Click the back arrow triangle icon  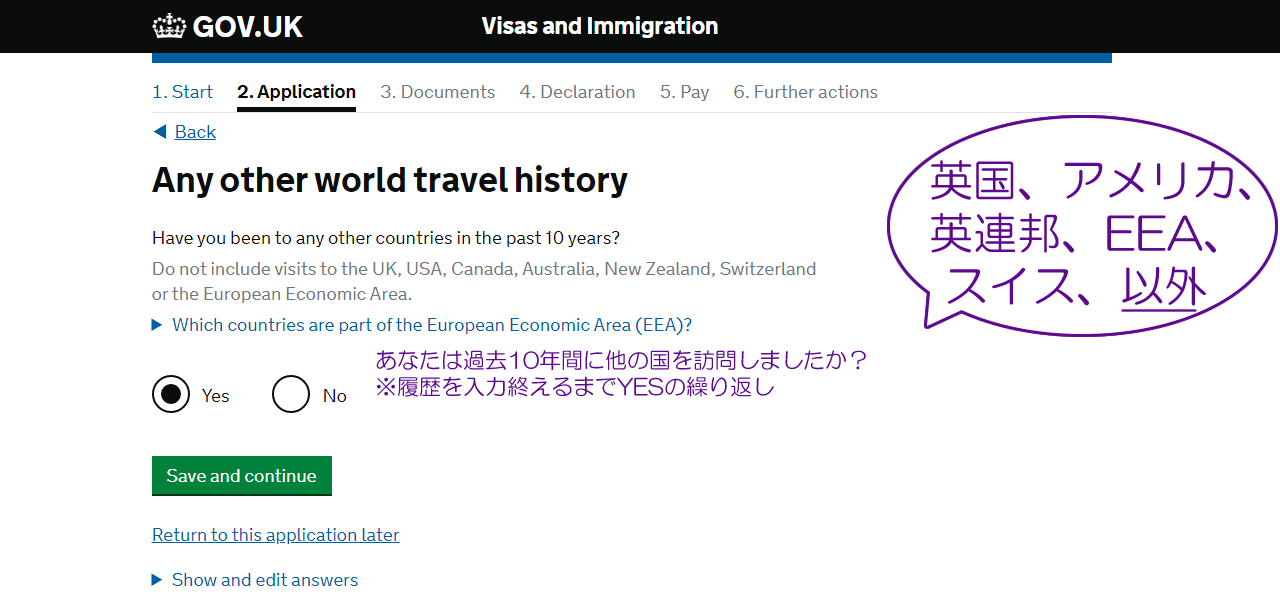coord(160,132)
